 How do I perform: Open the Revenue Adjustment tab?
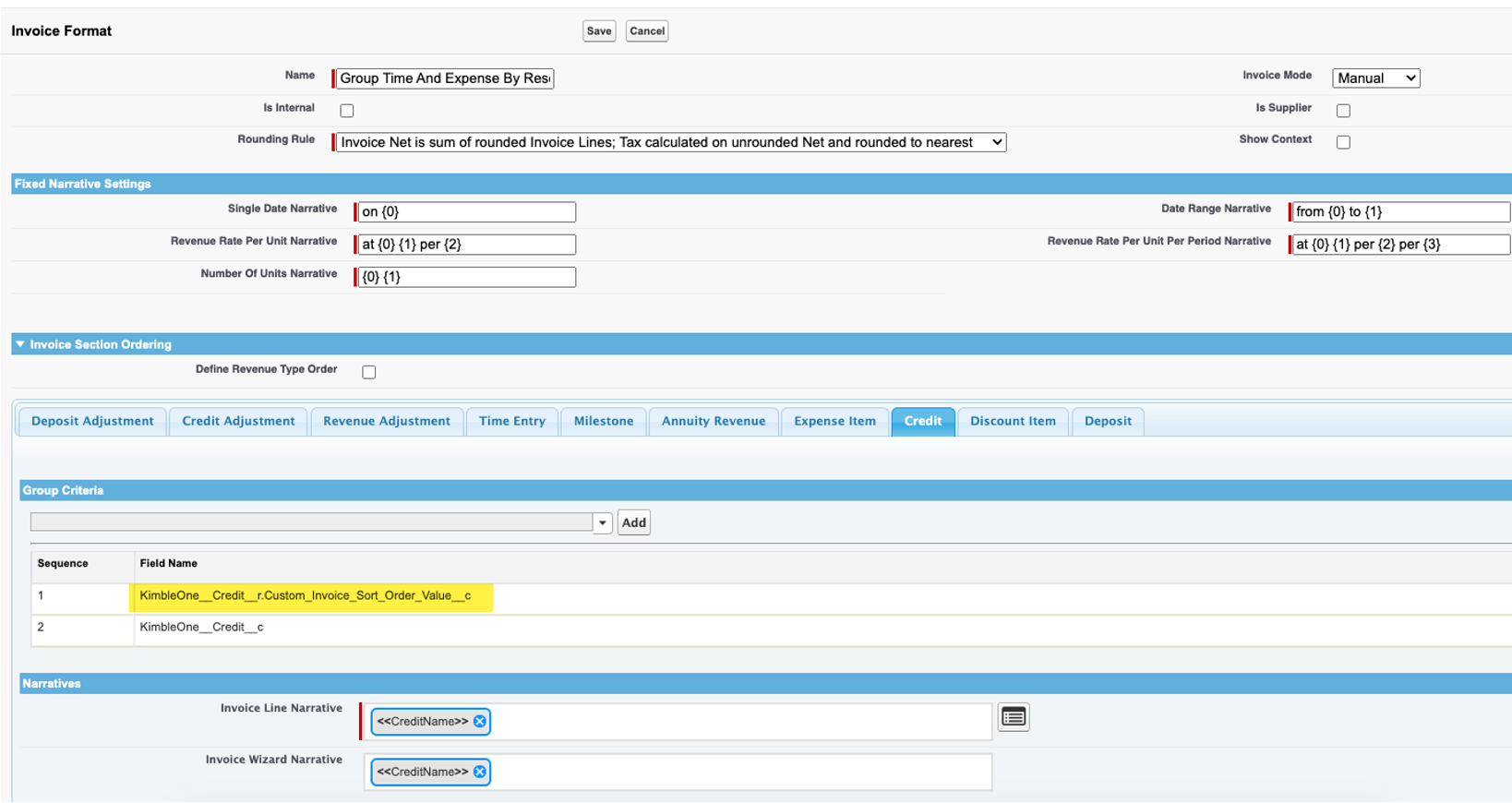click(x=387, y=421)
